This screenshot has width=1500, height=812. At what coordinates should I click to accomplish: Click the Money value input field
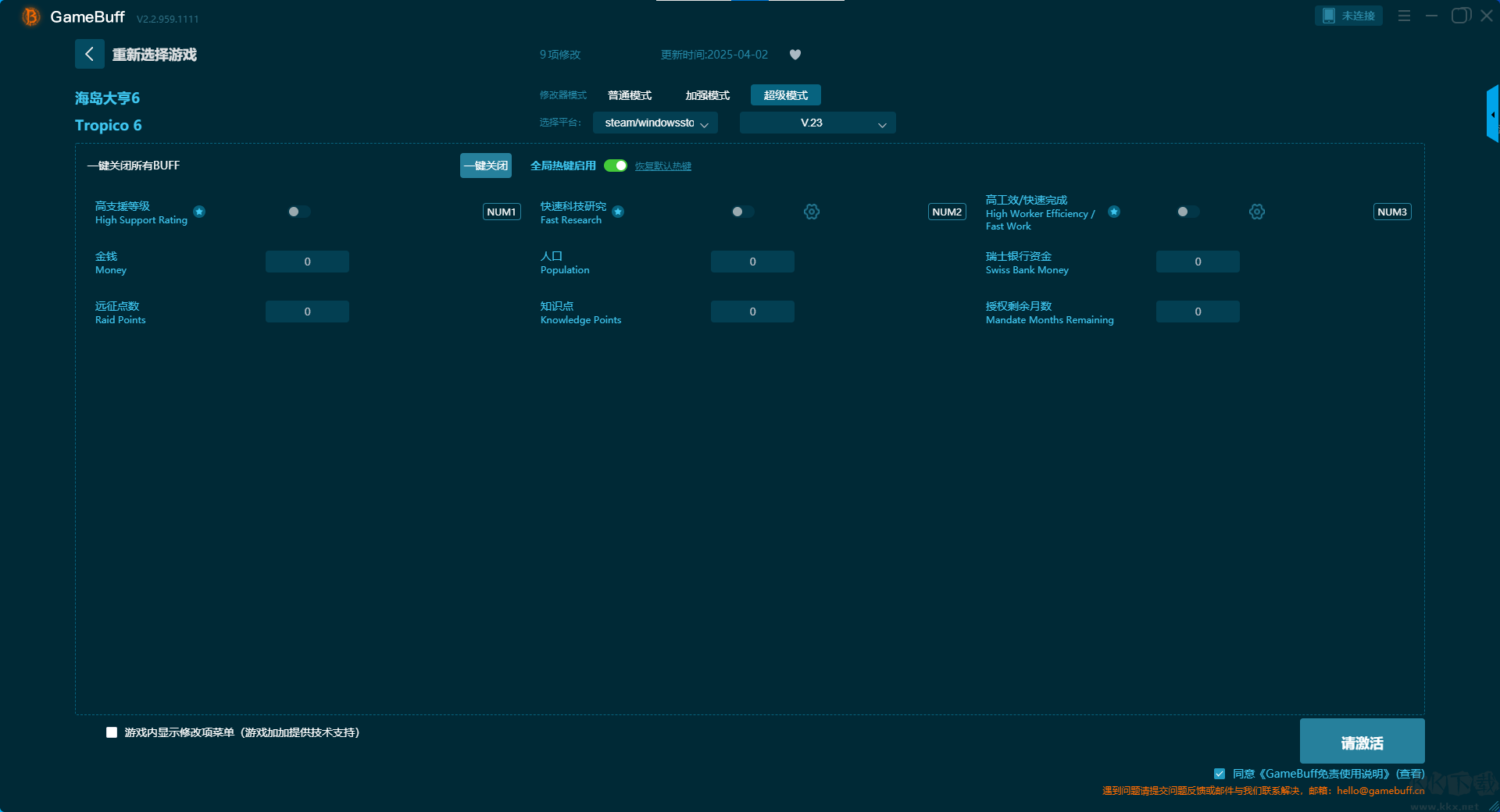pyautogui.click(x=307, y=262)
